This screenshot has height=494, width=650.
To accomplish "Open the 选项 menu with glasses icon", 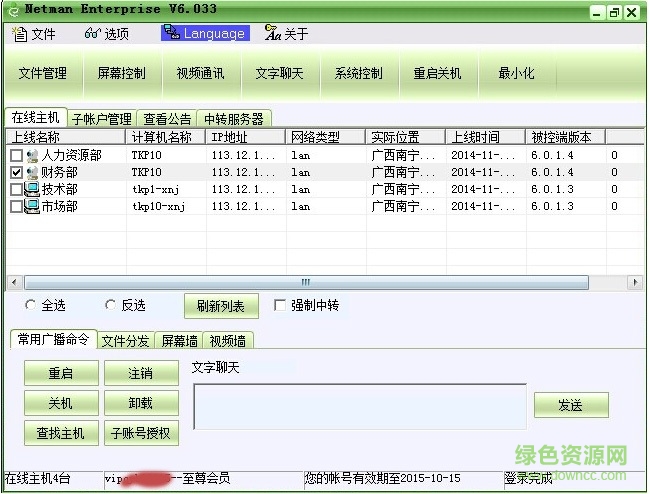I will 107,34.
